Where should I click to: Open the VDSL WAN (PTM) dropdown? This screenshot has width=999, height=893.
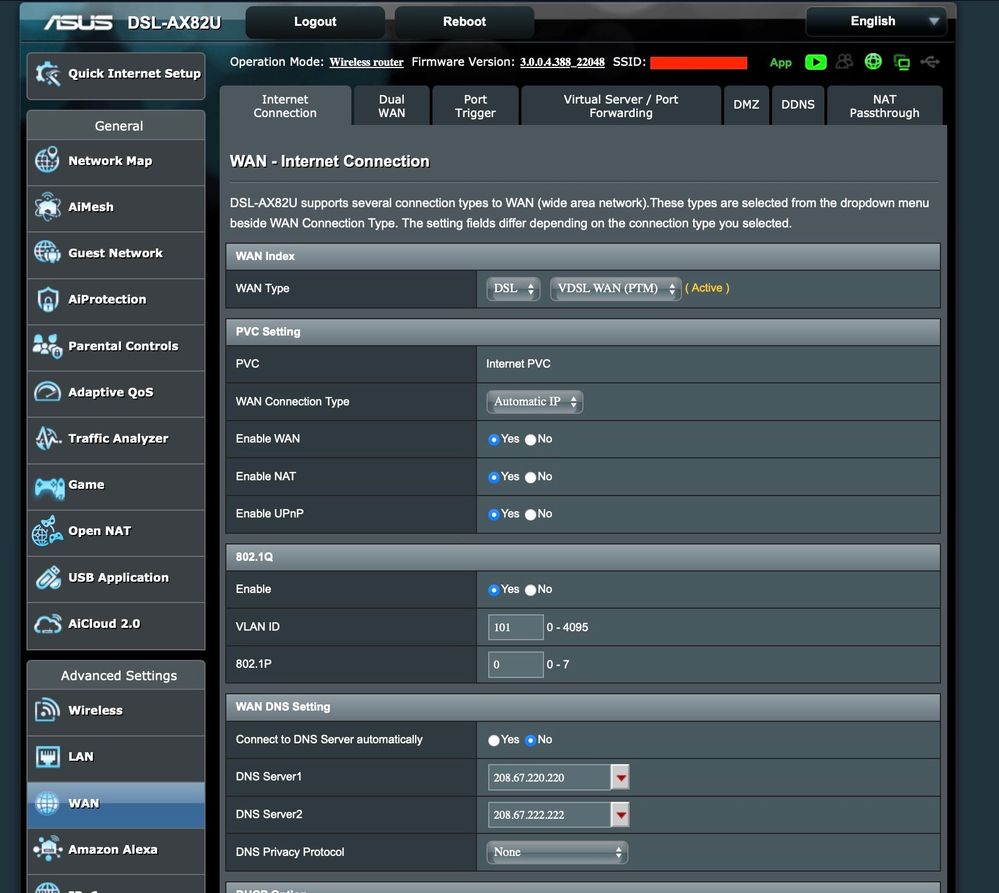click(616, 289)
